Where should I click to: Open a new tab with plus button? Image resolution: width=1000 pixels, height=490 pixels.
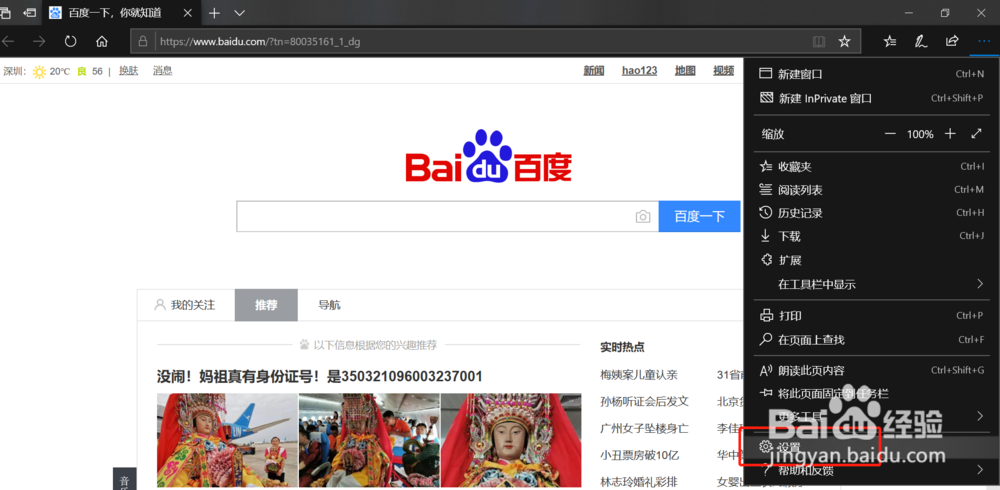point(214,13)
